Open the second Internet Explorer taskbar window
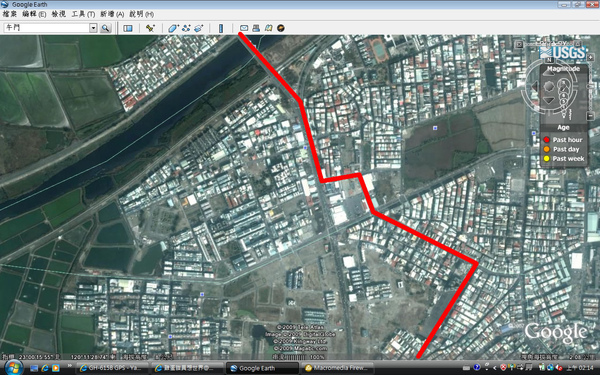The width and height of the screenshot is (600, 375). coord(186,368)
